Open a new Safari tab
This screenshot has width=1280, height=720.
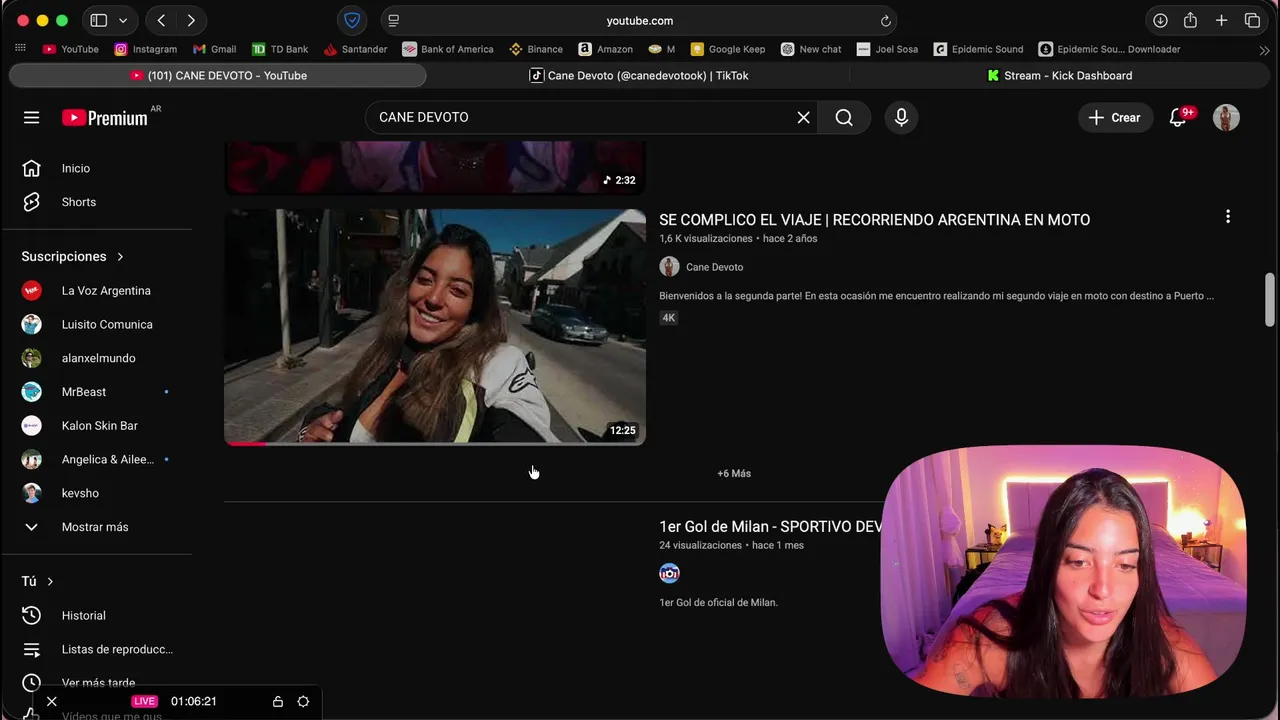(1221, 20)
